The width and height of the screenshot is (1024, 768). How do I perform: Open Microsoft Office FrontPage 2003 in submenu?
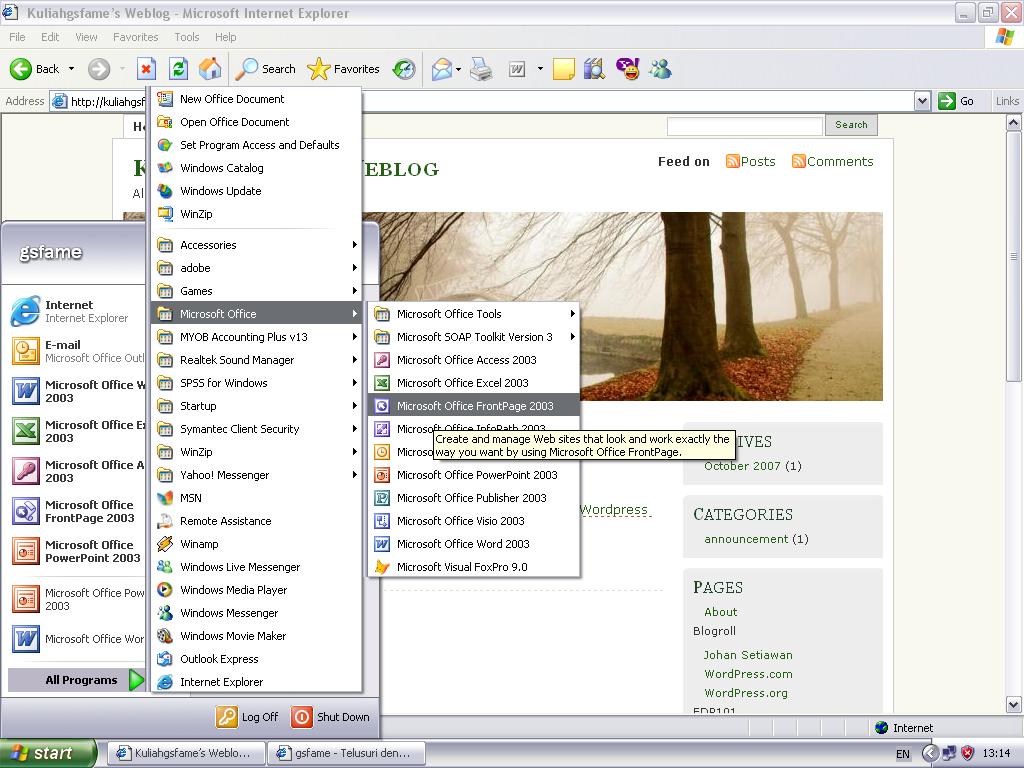pos(473,406)
